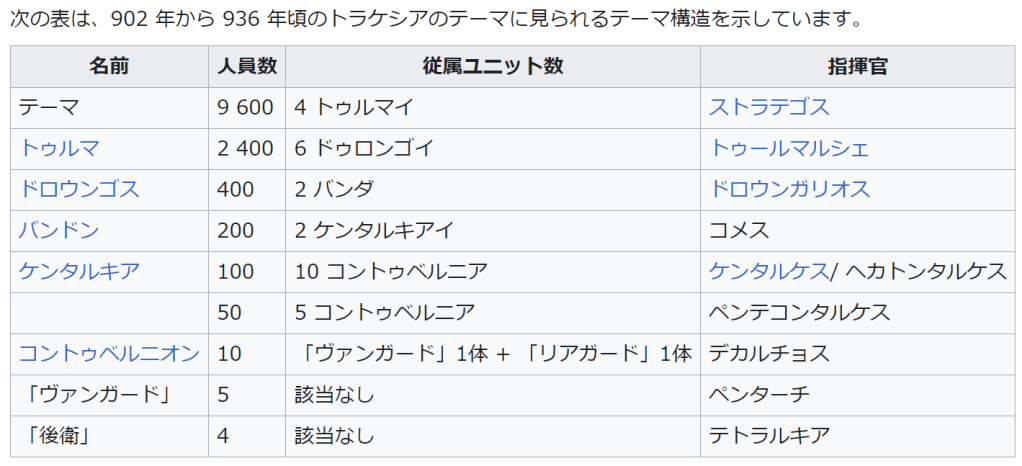Screen dimensions: 1022x466
Task: Click the 9 600 personnel cell
Action: (x=245, y=108)
